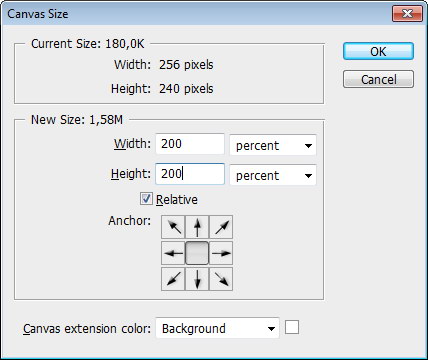The width and height of the screenshot is (428, 360).
Task: Cancel the Canvas Size dialog
Action: tap(378, 79)
